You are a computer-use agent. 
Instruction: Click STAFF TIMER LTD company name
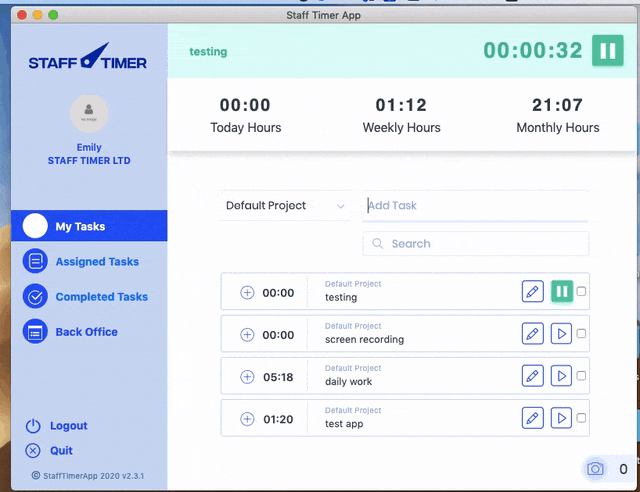pos(89,160)
